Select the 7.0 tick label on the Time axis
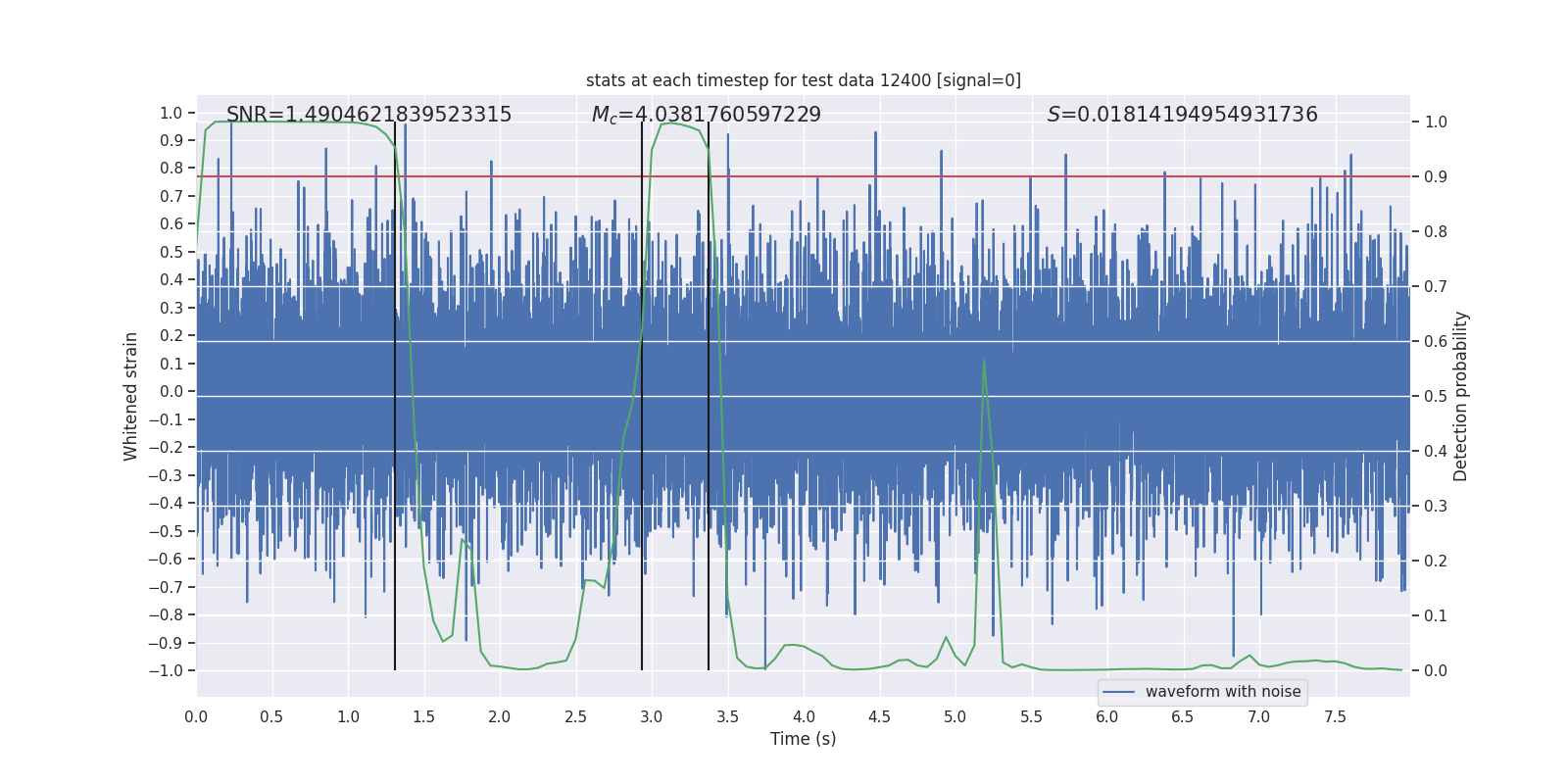The width and height of the screenshot is (1568, 784). pos(1259,716)
